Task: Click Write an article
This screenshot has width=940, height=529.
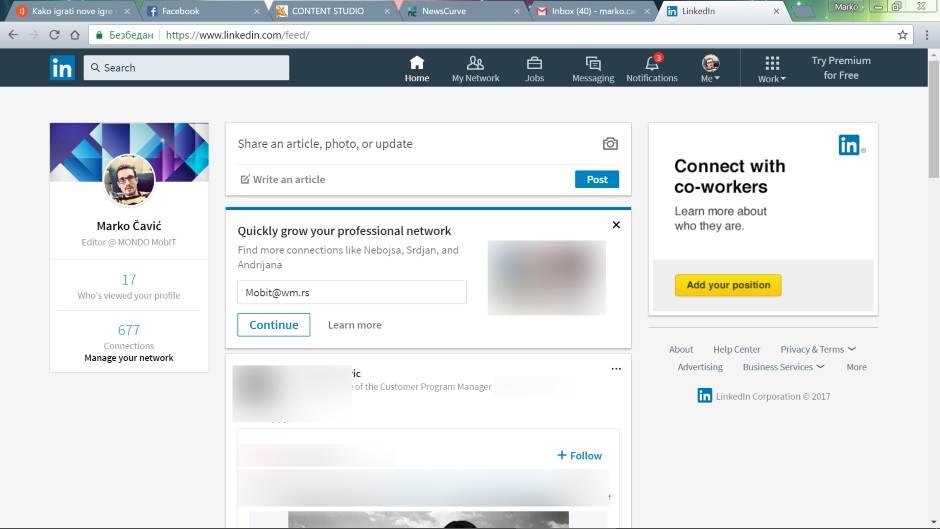Action: click(x=282, y=179)
